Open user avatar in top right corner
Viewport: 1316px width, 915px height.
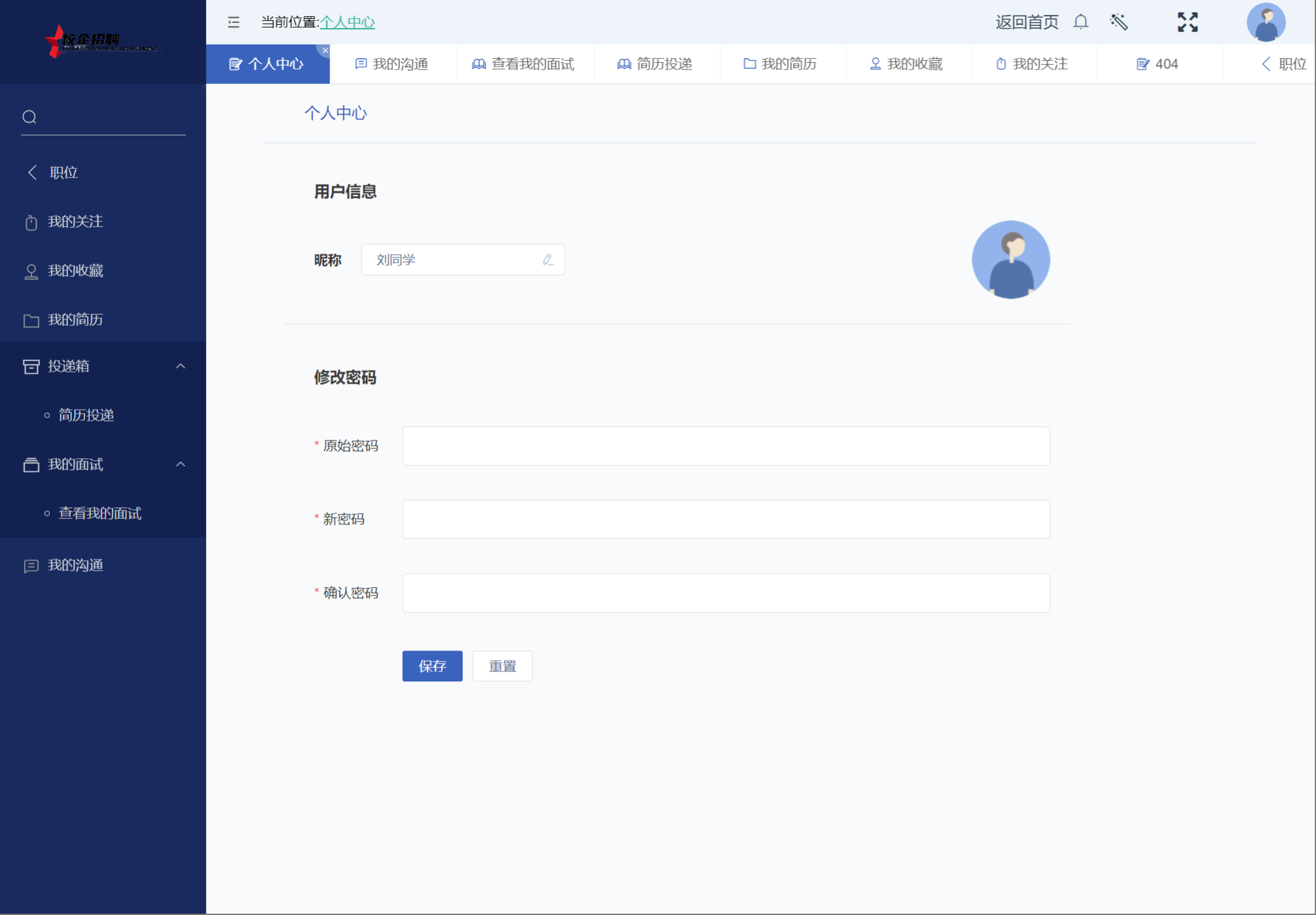(x=1266, y=22)
